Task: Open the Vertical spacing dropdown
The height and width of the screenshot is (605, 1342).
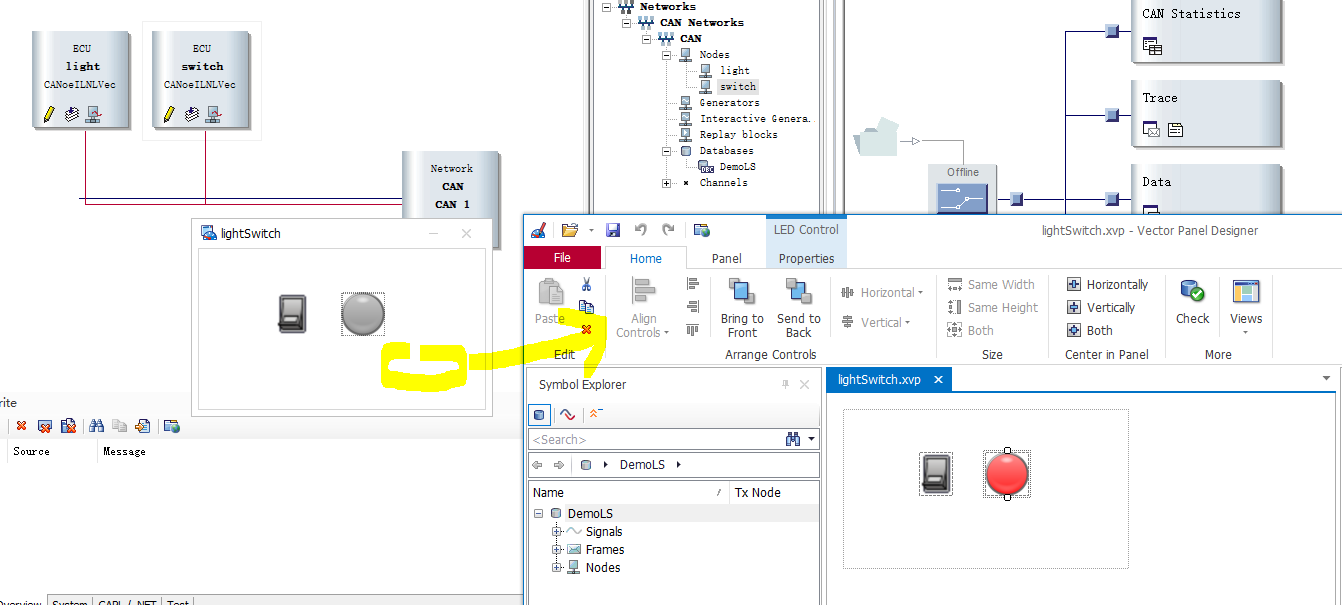Action: tap(876, 323)
